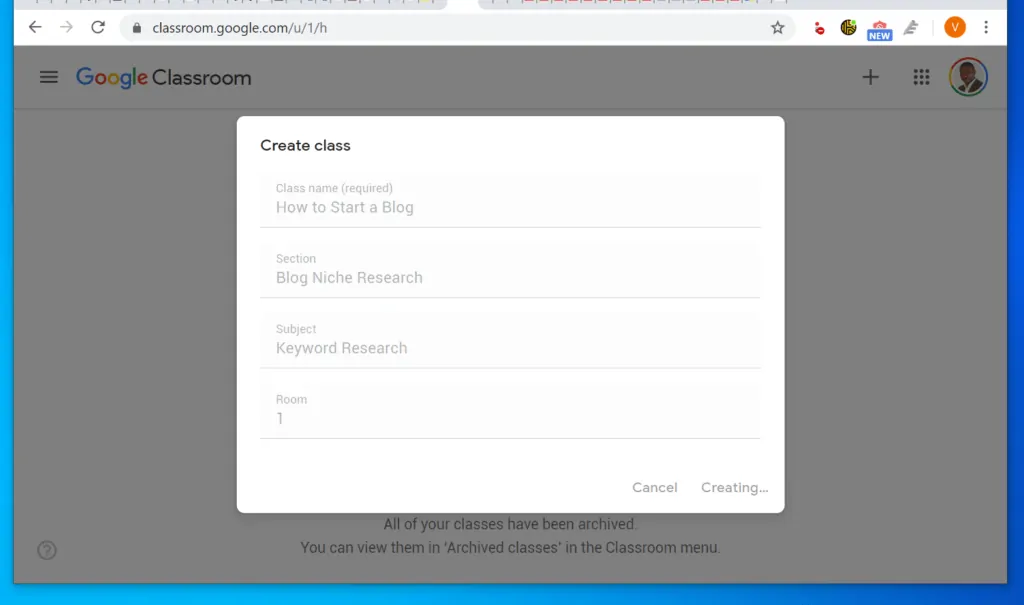This screenshot has height=605, width=1024.
Task: Navigate back with the back arrow
Action: [34, 27]
